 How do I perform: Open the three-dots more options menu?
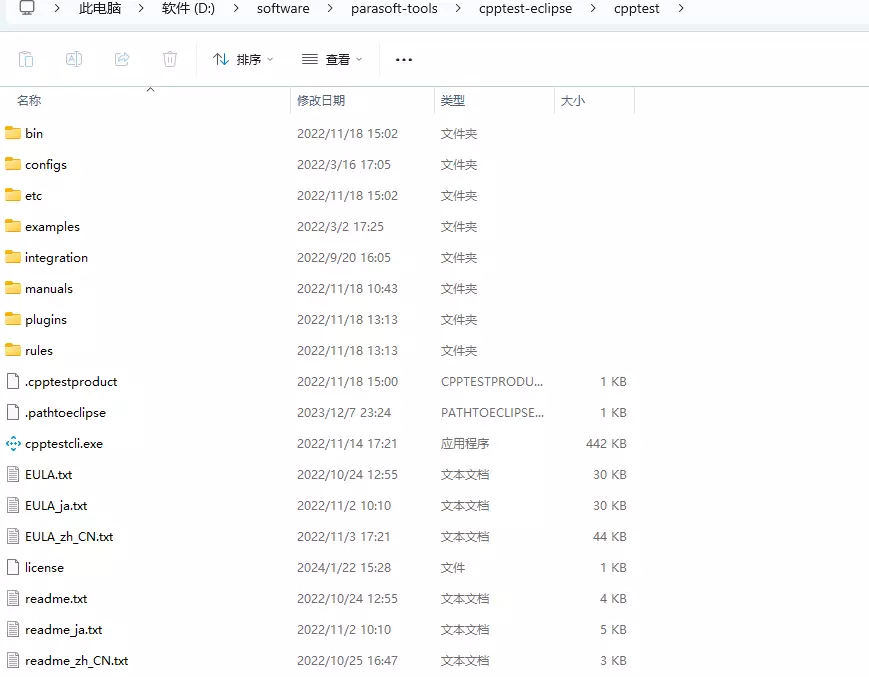[x=404, y=60]
